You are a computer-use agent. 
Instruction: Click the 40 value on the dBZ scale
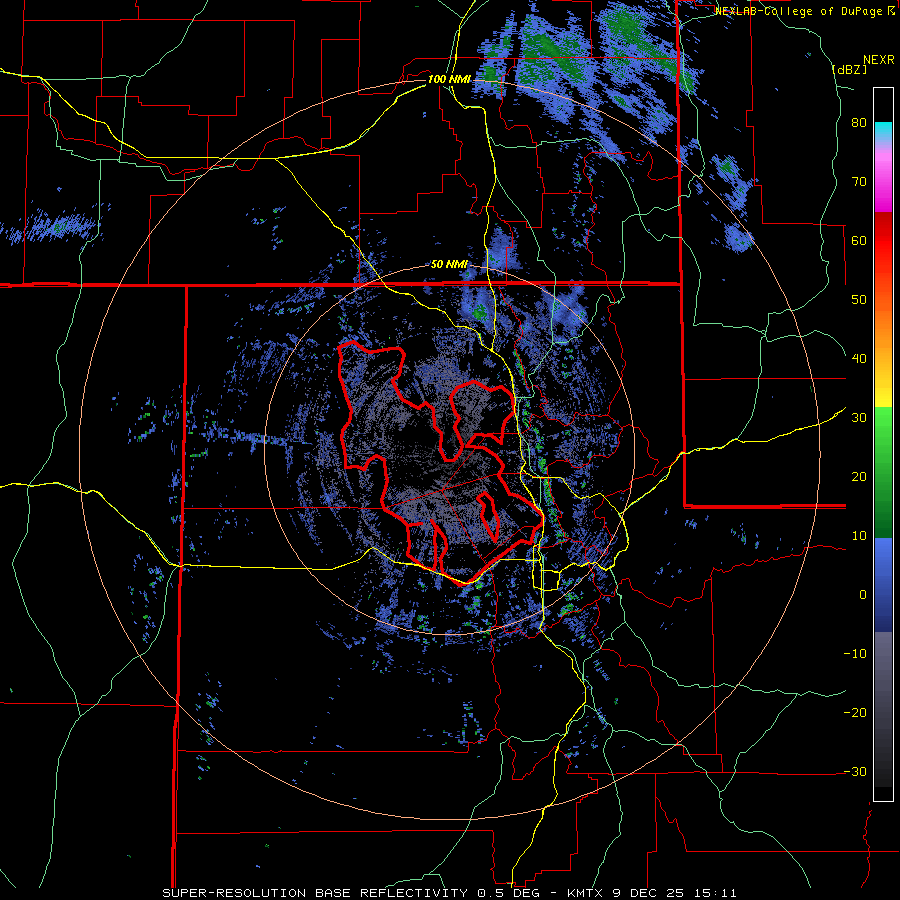point(859,359)
